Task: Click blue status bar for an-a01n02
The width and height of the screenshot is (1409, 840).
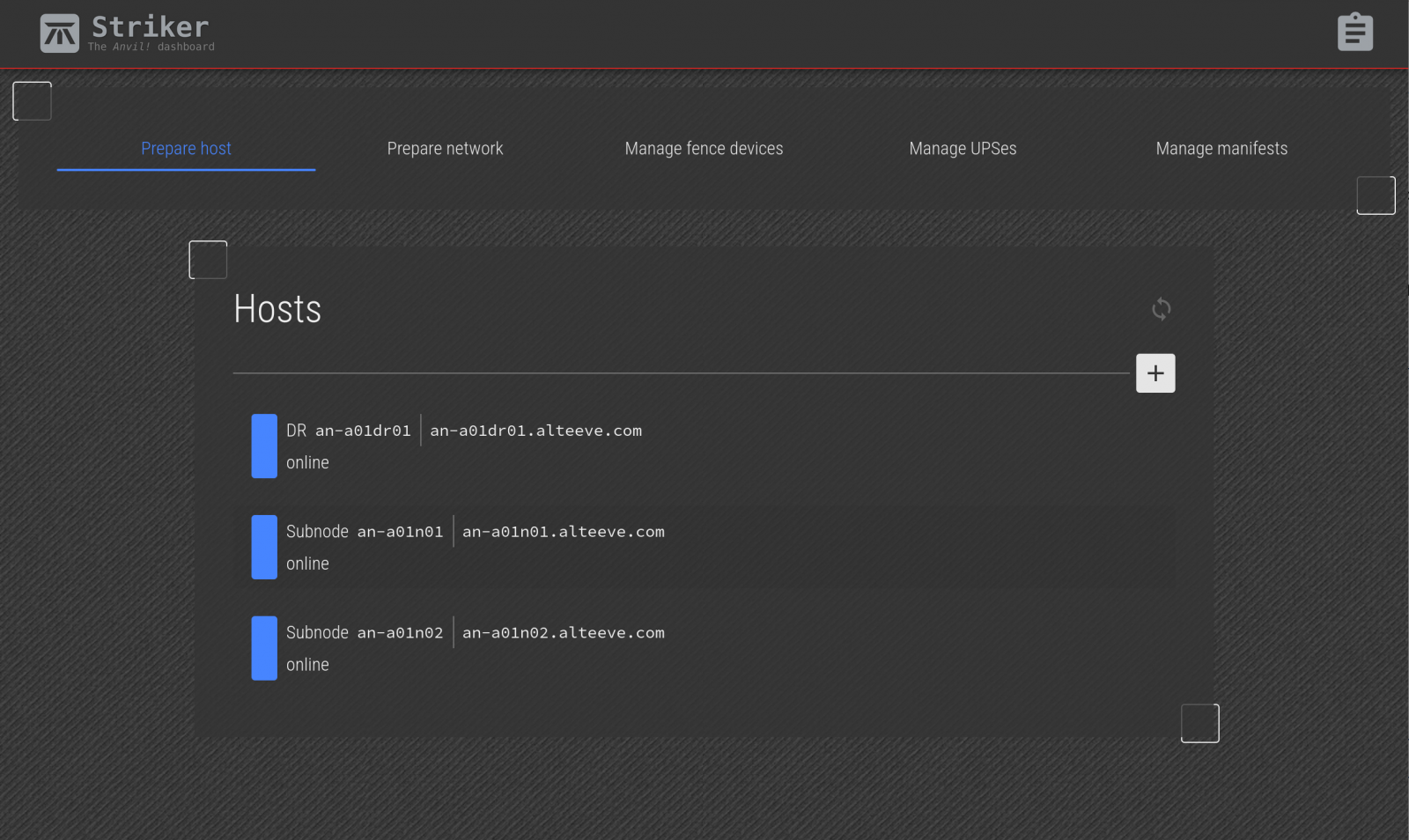Action: tap(264, 648)
